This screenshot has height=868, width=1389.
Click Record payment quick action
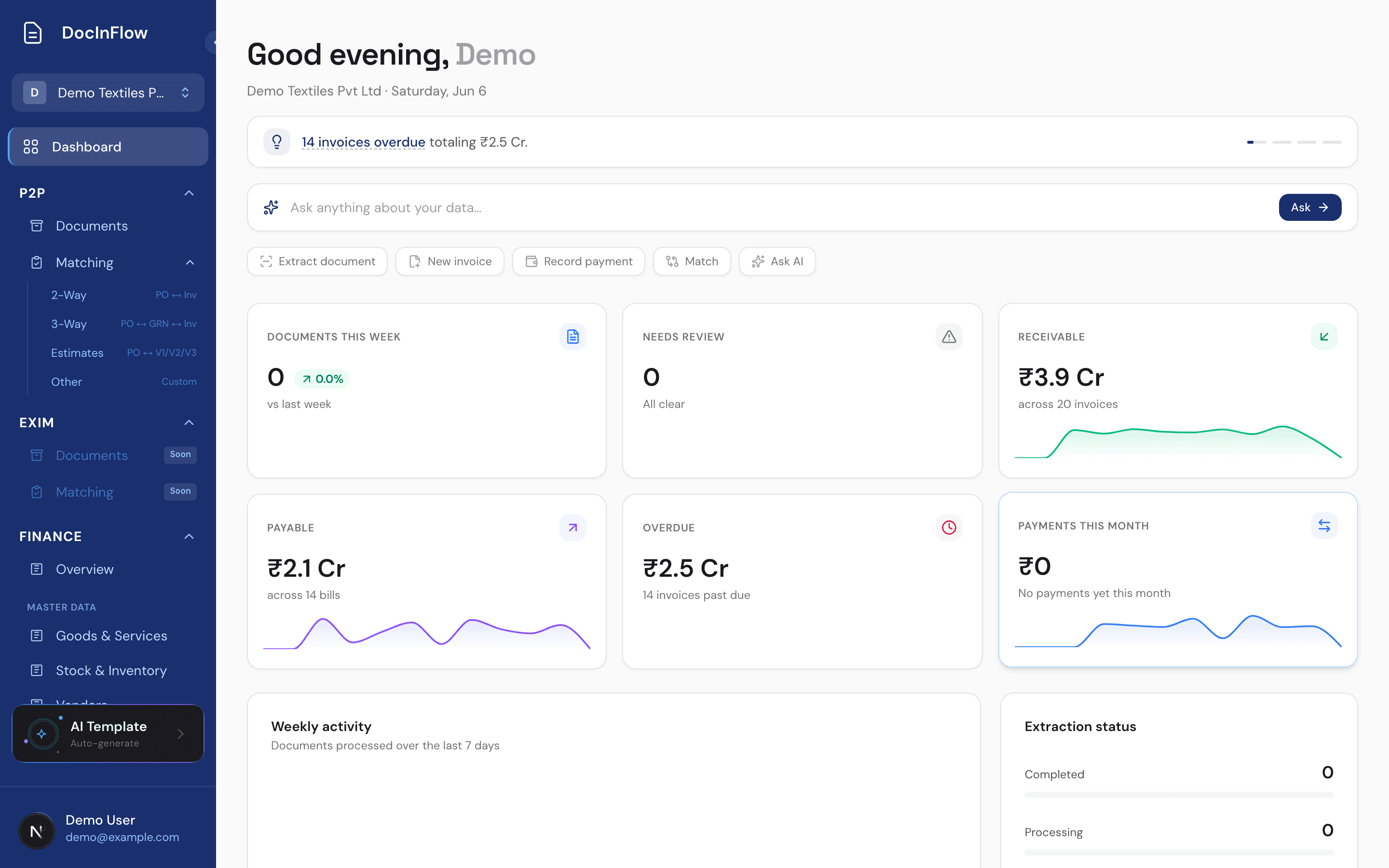[579, 261]
